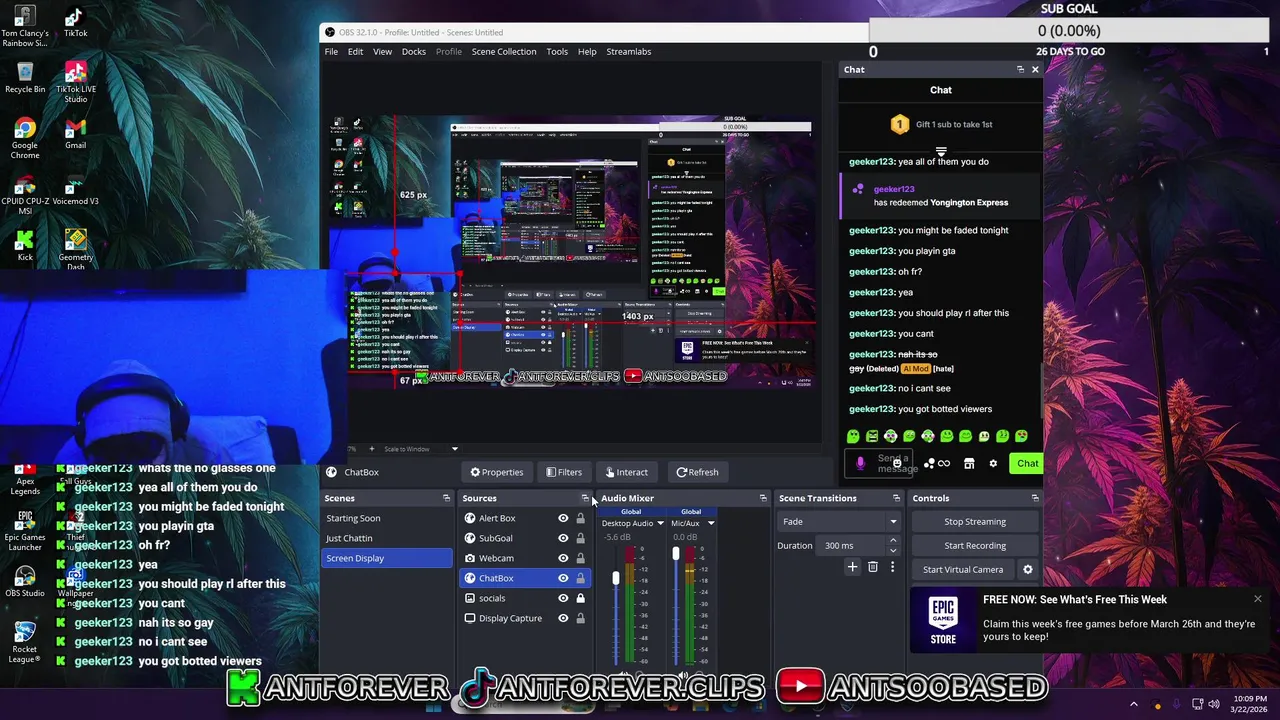Image resolution: width=1280 pixels, height=720 pixels.
Task: Open the Edit menu
Action: tap(355, 51)
